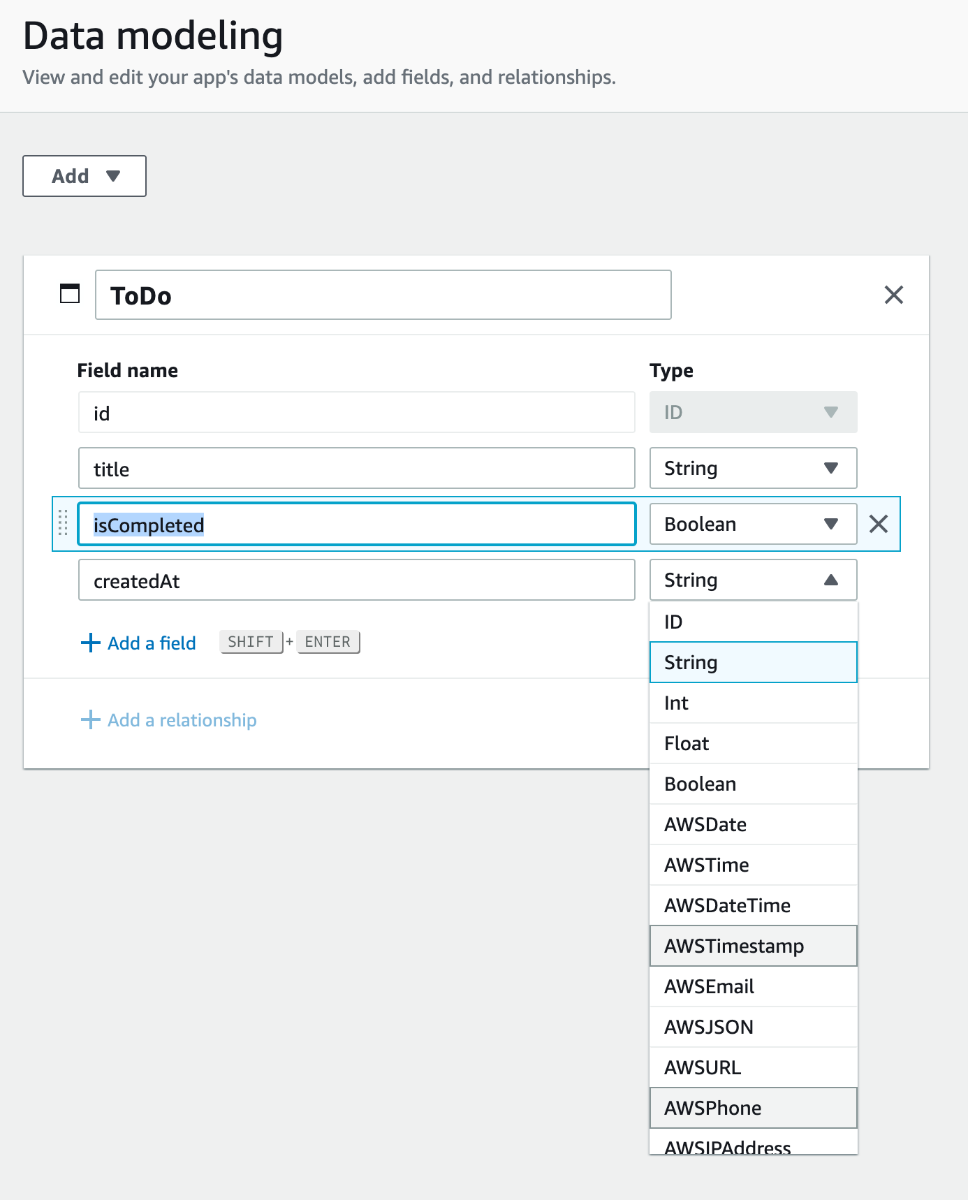Click the ToDo model table icon
This screenshot has height=1200, width=968.
point(70,293)
